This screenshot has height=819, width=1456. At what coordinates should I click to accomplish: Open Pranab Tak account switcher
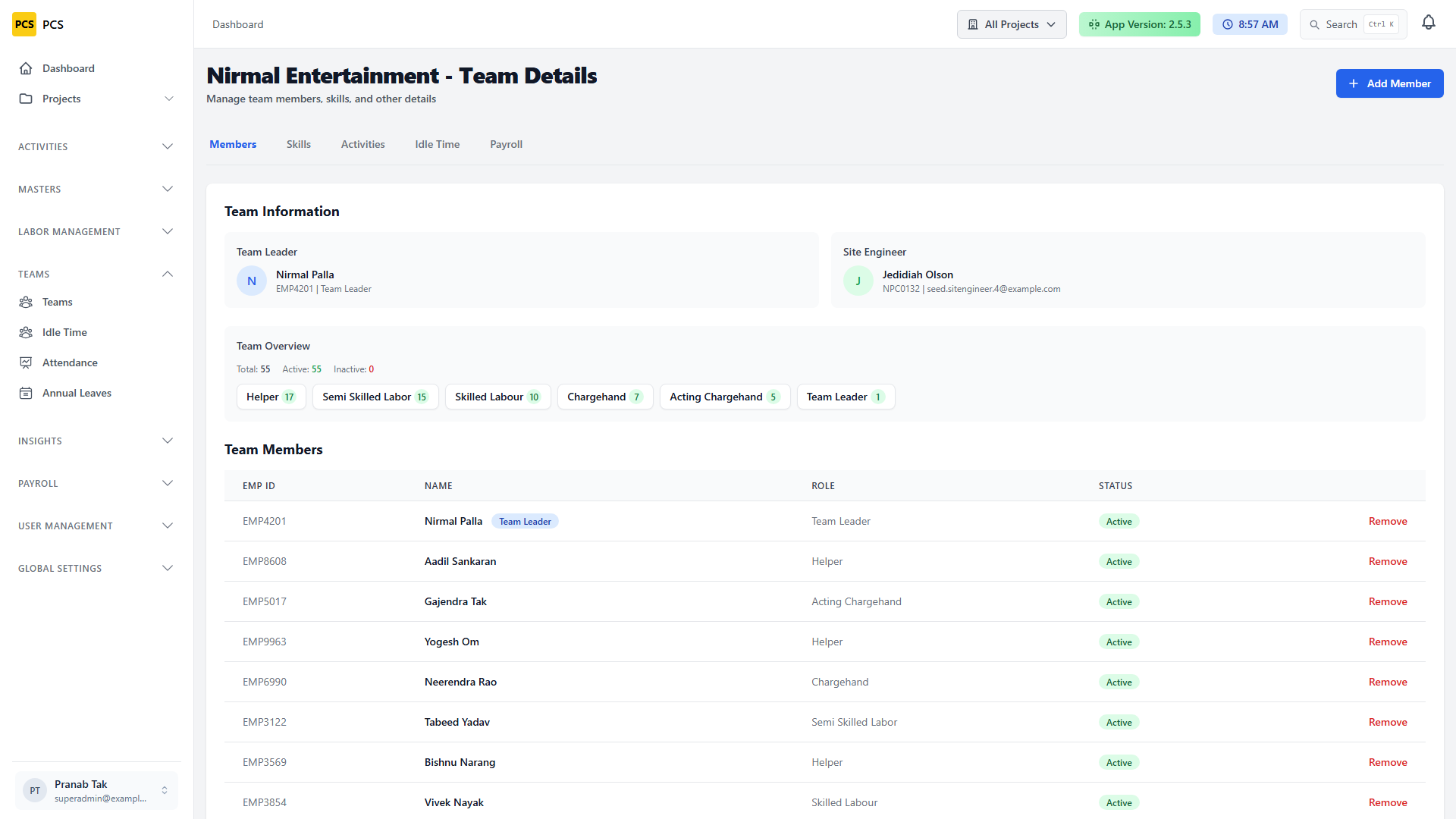click(96, 790)
